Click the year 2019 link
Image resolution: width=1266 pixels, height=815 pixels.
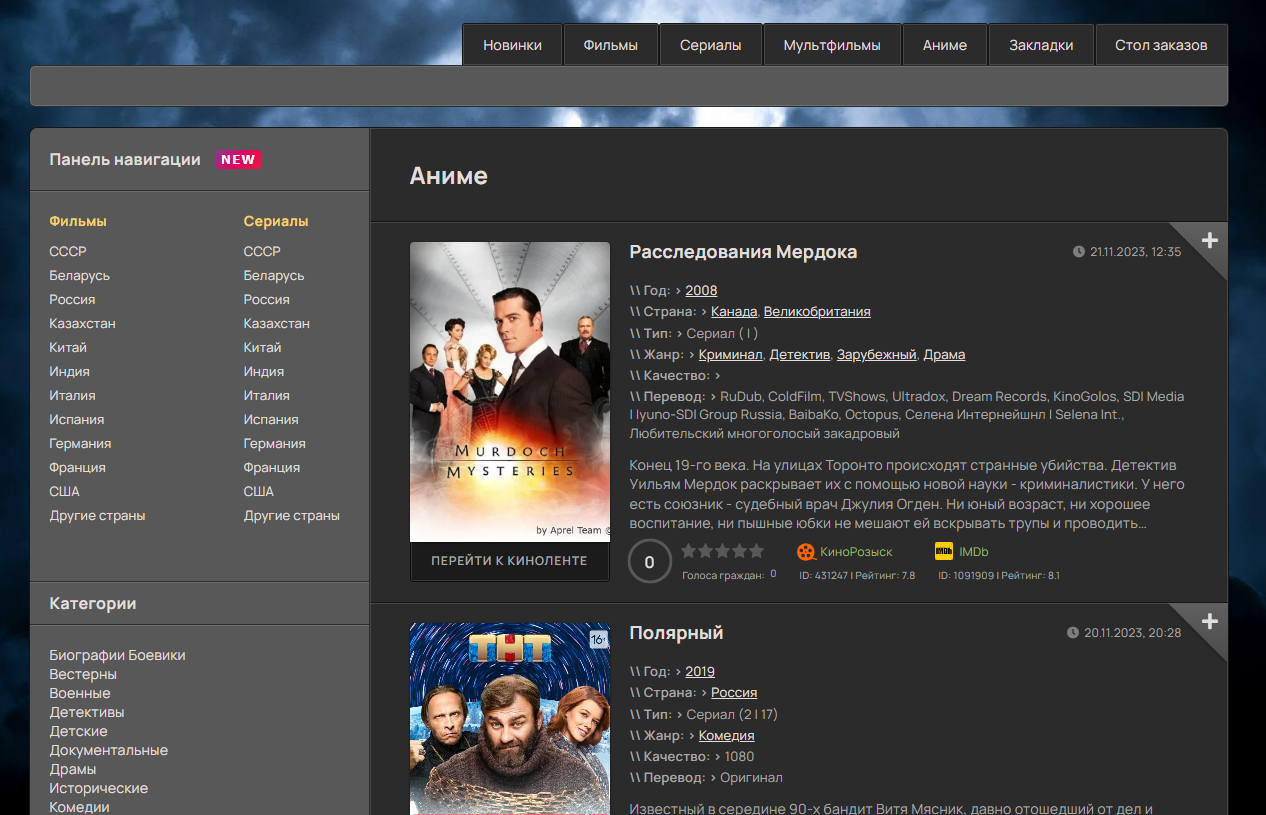click(700, 671)
